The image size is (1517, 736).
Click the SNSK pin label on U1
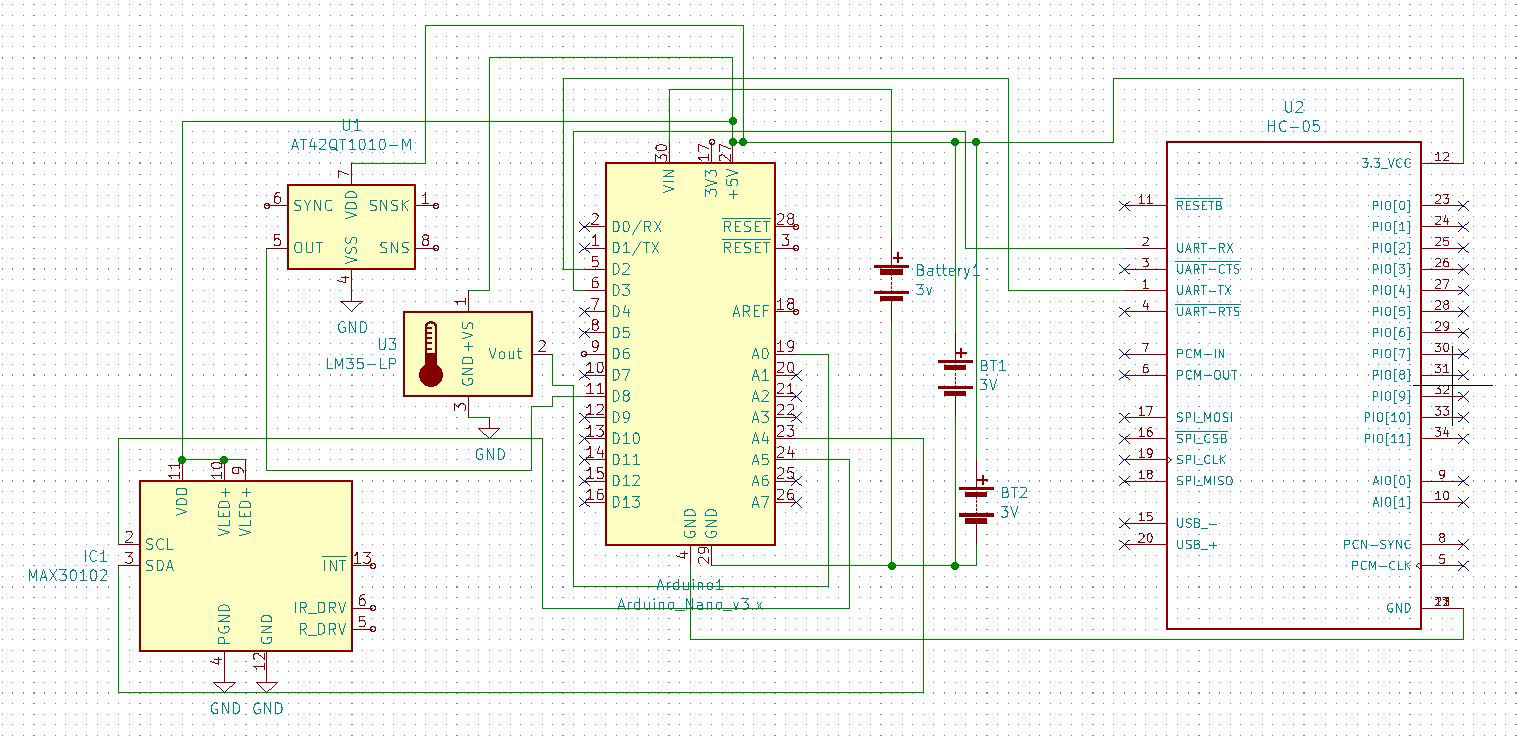(x=389, y=205)
